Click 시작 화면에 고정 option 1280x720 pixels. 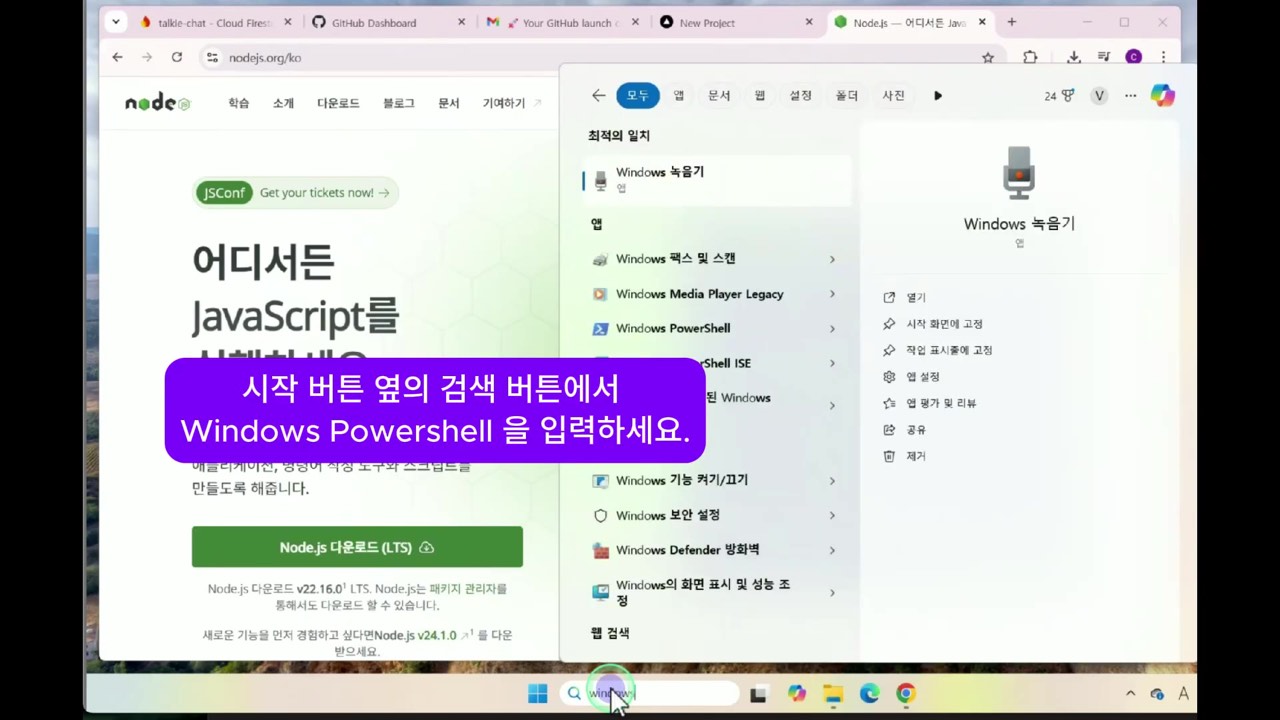(x=944, y=324)
